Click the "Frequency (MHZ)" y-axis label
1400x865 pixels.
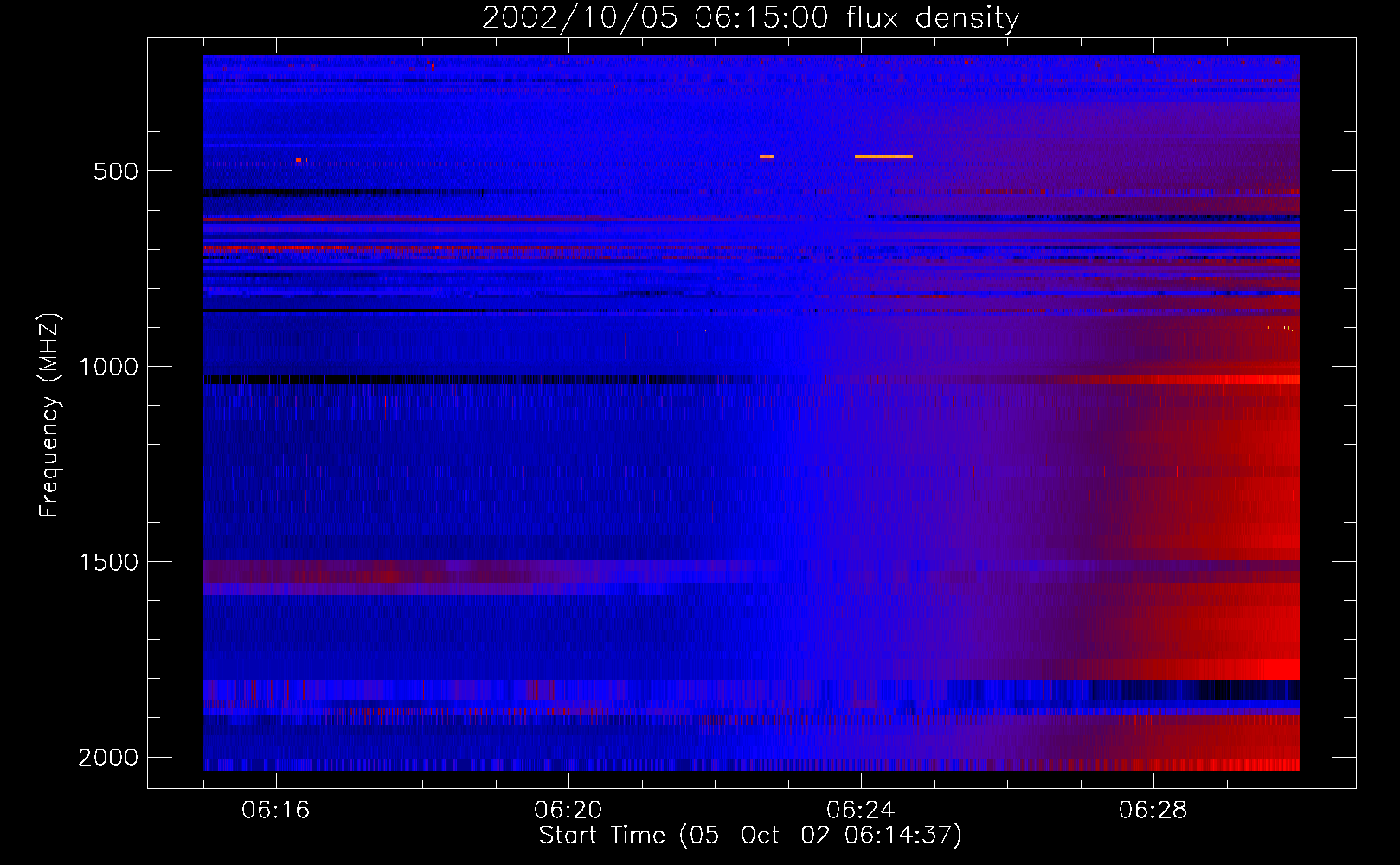coord(49,415)
